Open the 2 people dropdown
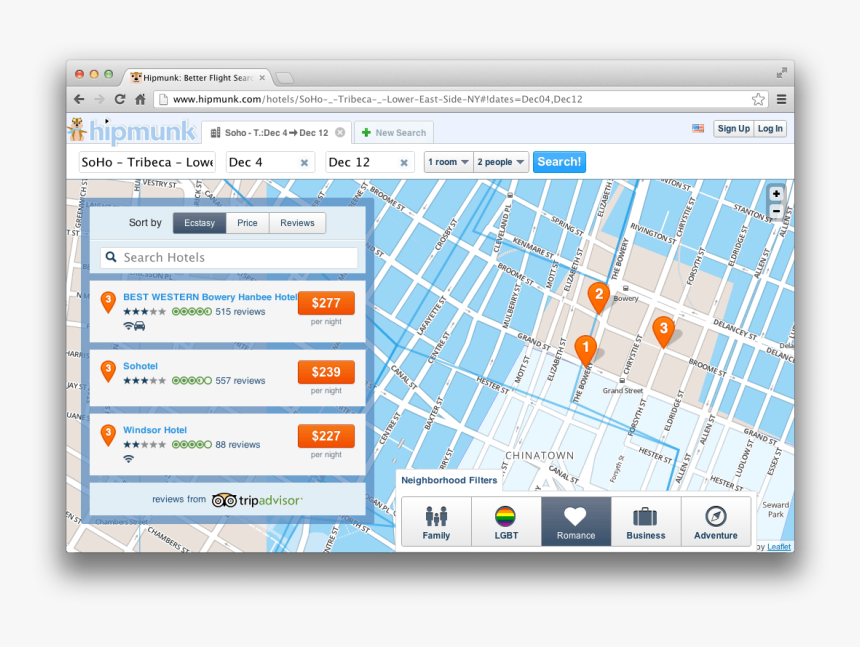 pos(501,161)
